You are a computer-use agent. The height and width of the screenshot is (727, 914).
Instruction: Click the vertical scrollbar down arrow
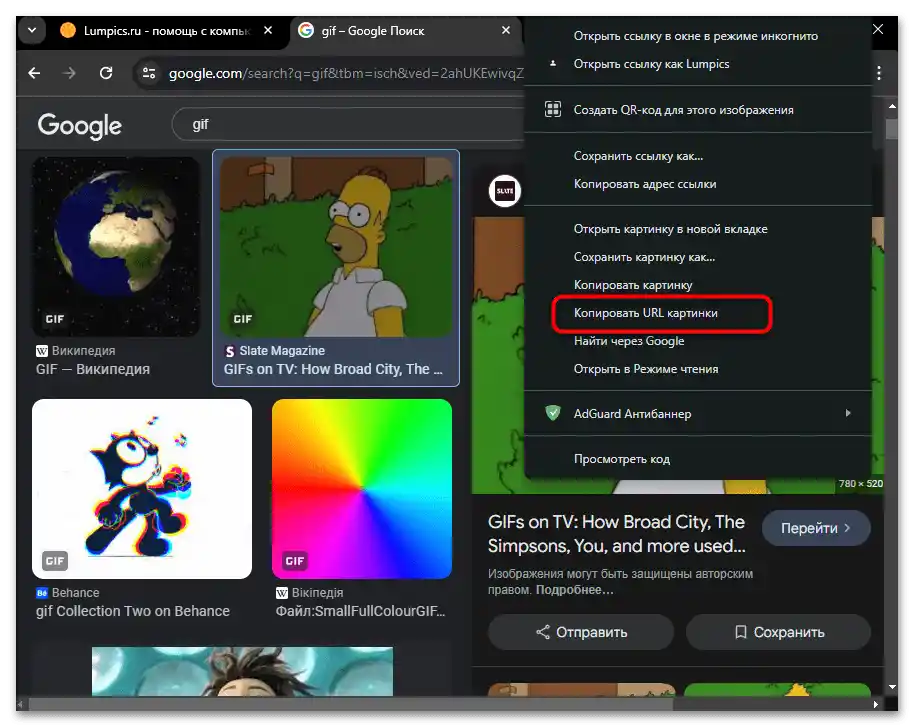(x=892, y=687)
